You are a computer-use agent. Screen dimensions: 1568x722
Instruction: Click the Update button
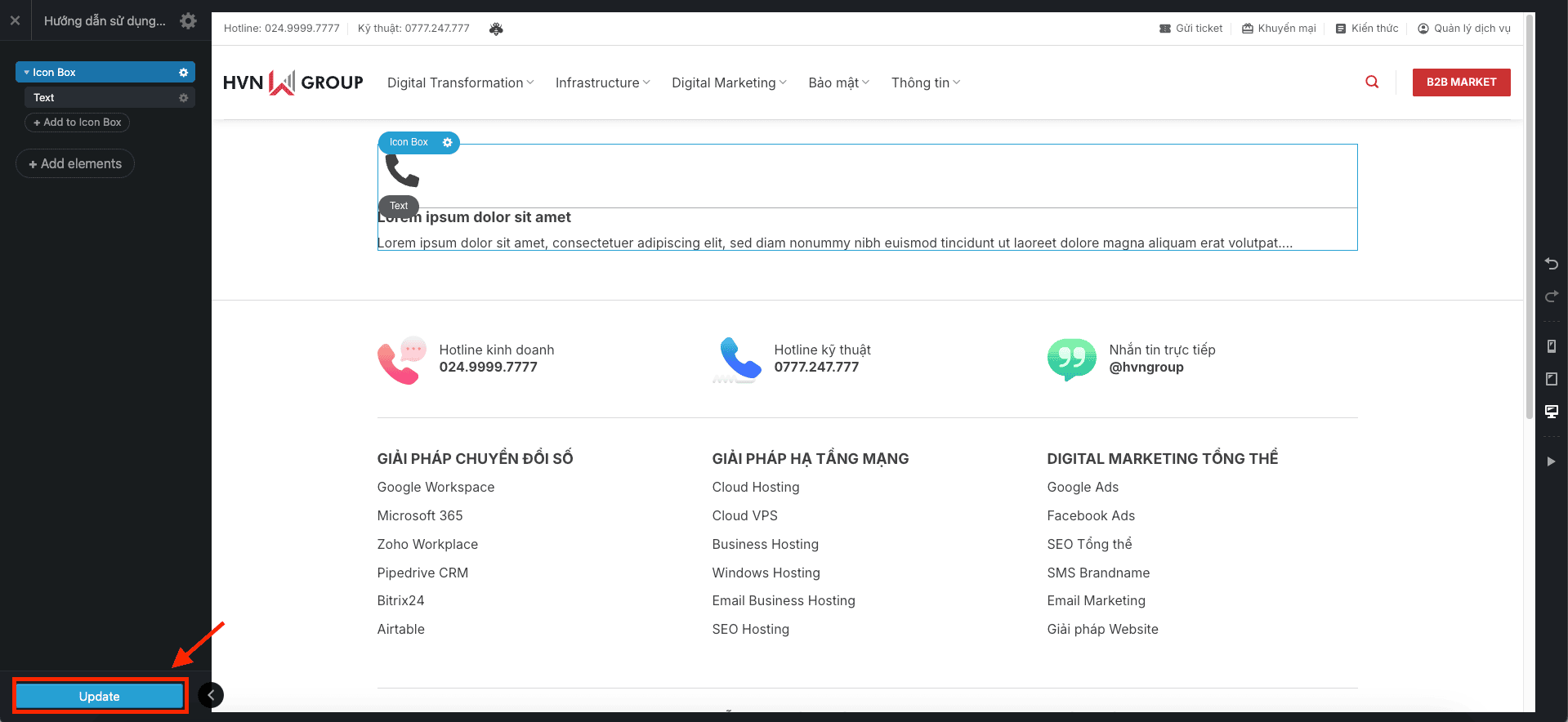(100, 696)
